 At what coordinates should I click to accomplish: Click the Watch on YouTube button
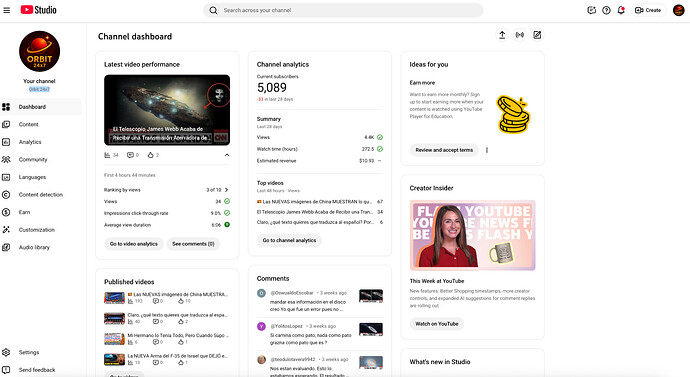[x=437, y=324]
